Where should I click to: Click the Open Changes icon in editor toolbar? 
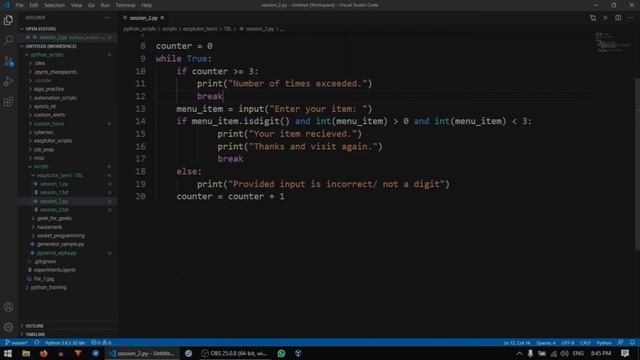coord(593,18)
